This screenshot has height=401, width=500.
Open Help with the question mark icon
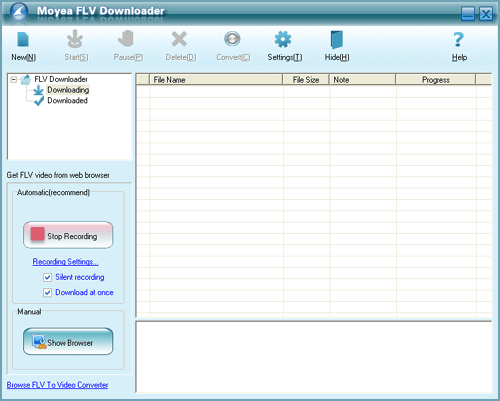[459, 39]
